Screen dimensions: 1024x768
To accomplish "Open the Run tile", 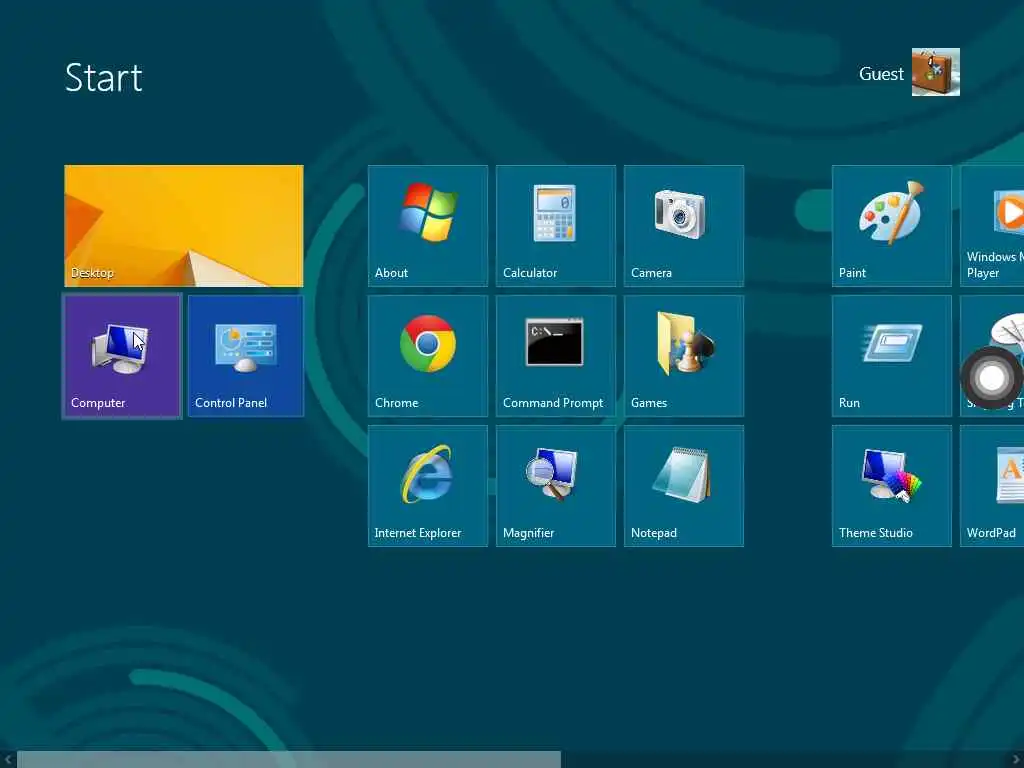I will (891, 356).
